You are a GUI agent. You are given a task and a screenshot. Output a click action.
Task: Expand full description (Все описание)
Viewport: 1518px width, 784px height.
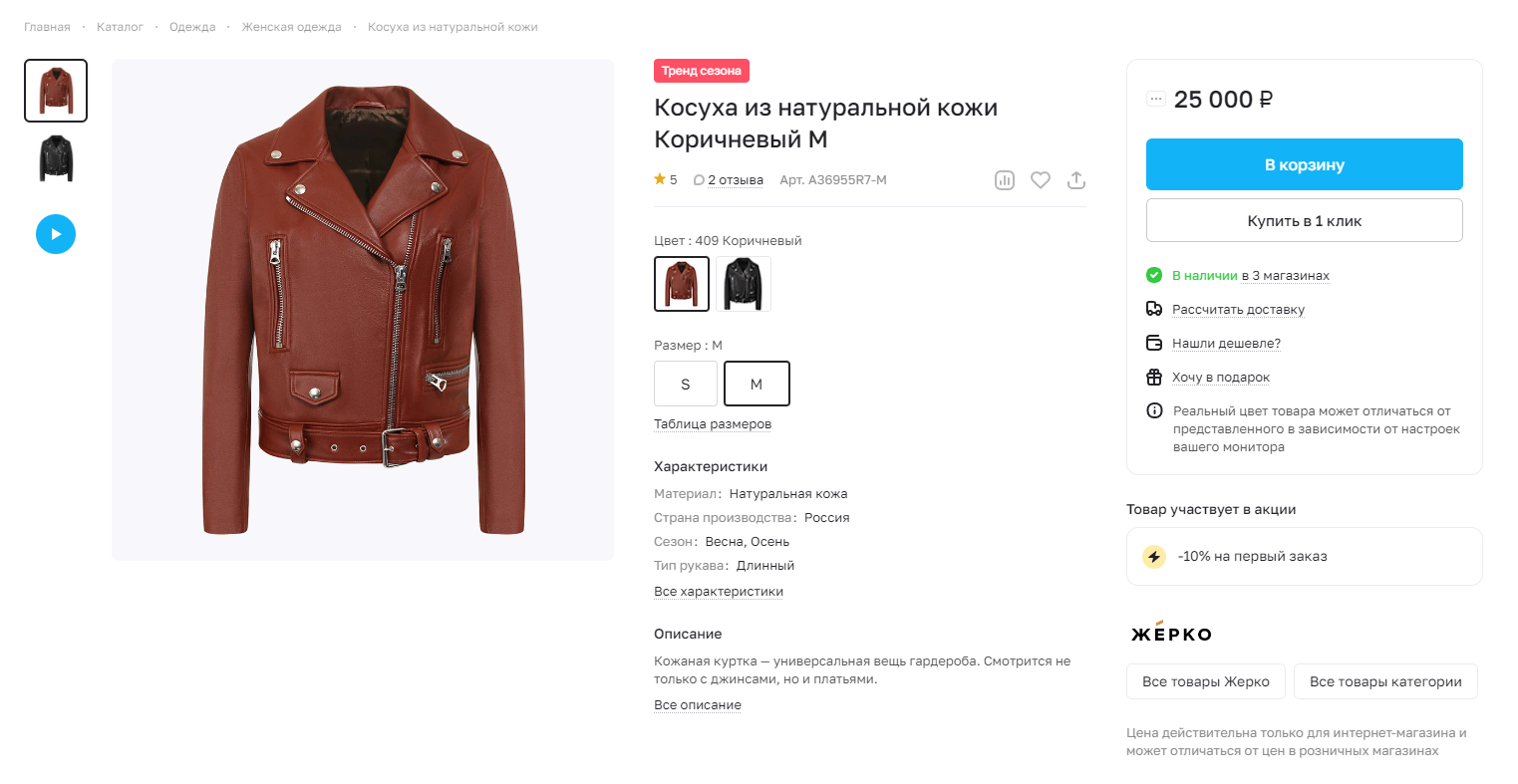698,705
